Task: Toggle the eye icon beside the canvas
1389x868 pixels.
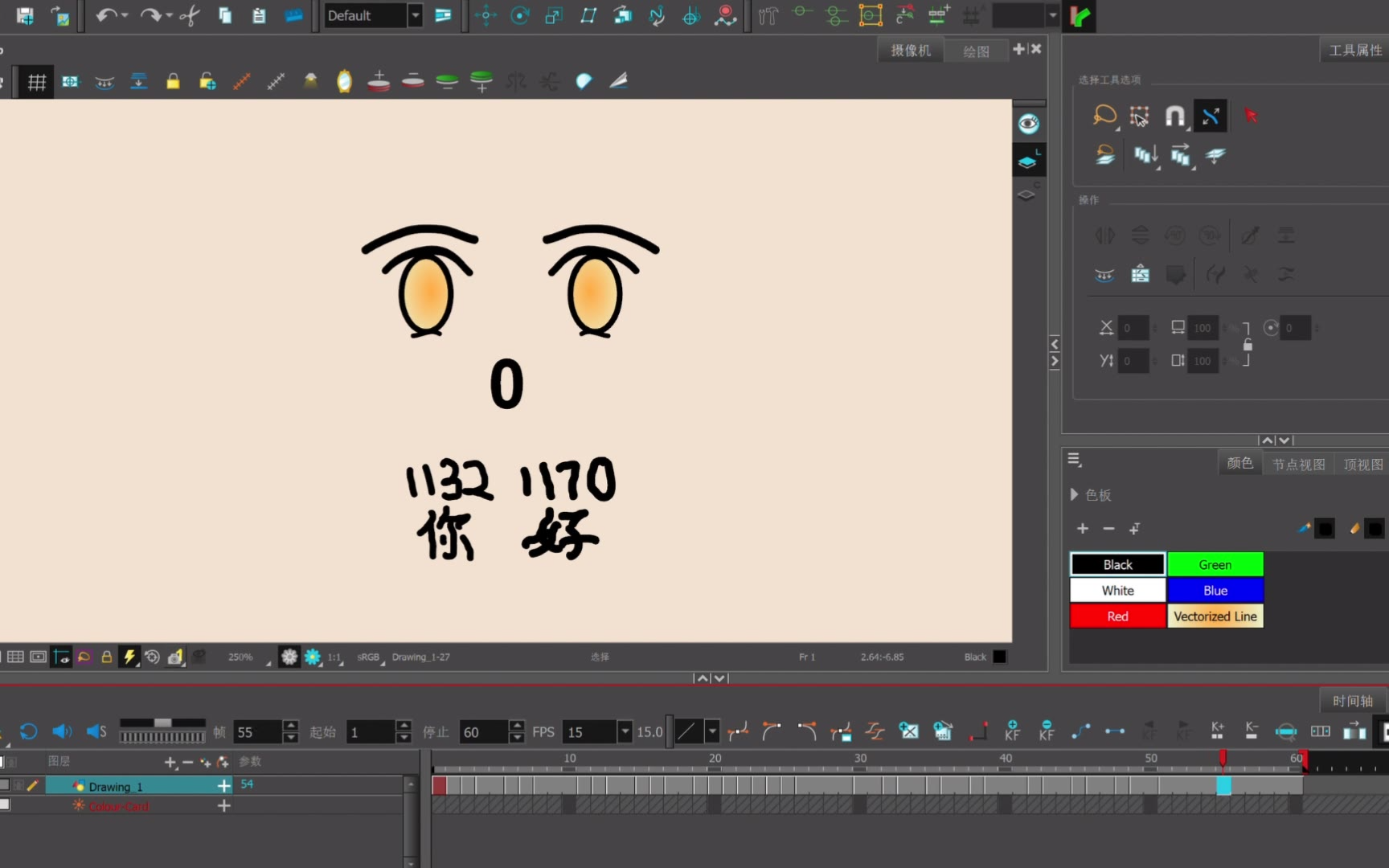Action: [1028, 124]
